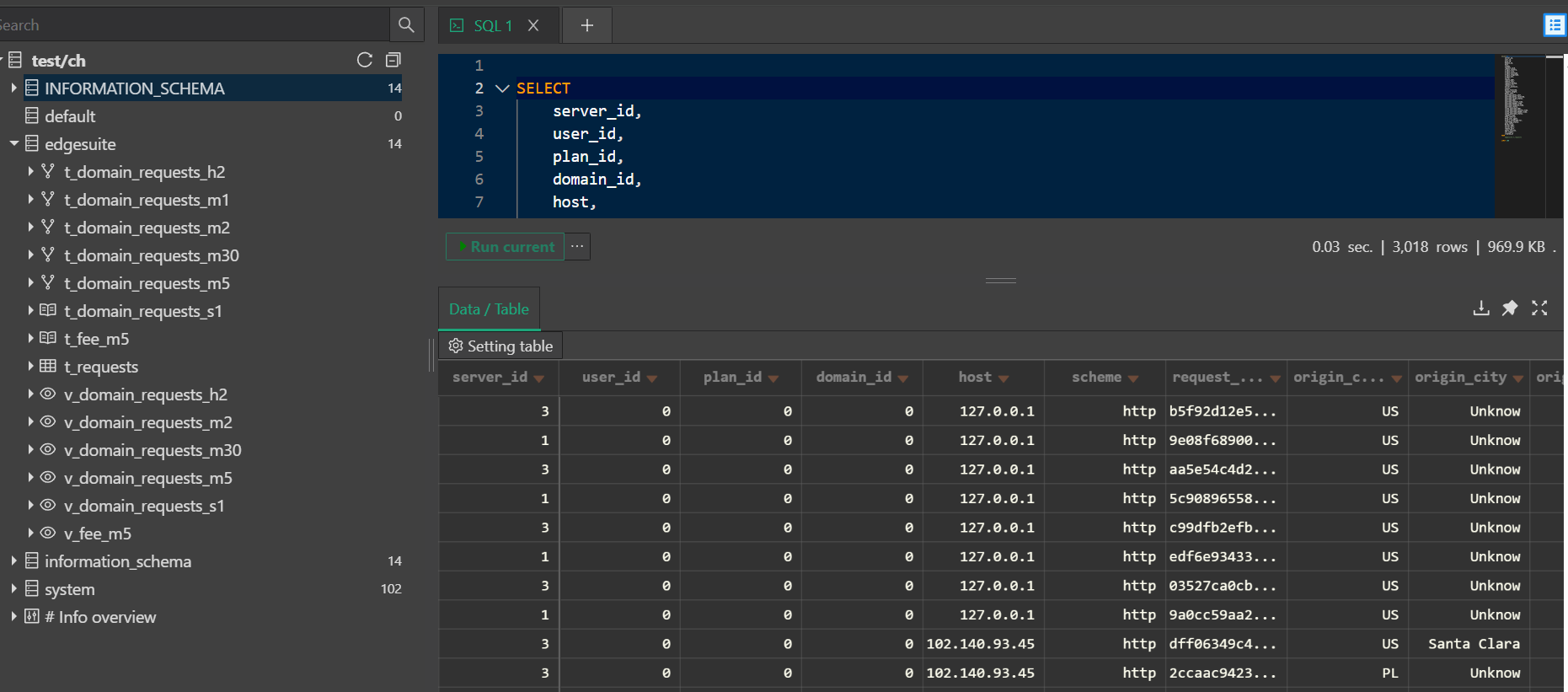
Task: Fold the SELECT statement in editor
Action: point(502,89)
